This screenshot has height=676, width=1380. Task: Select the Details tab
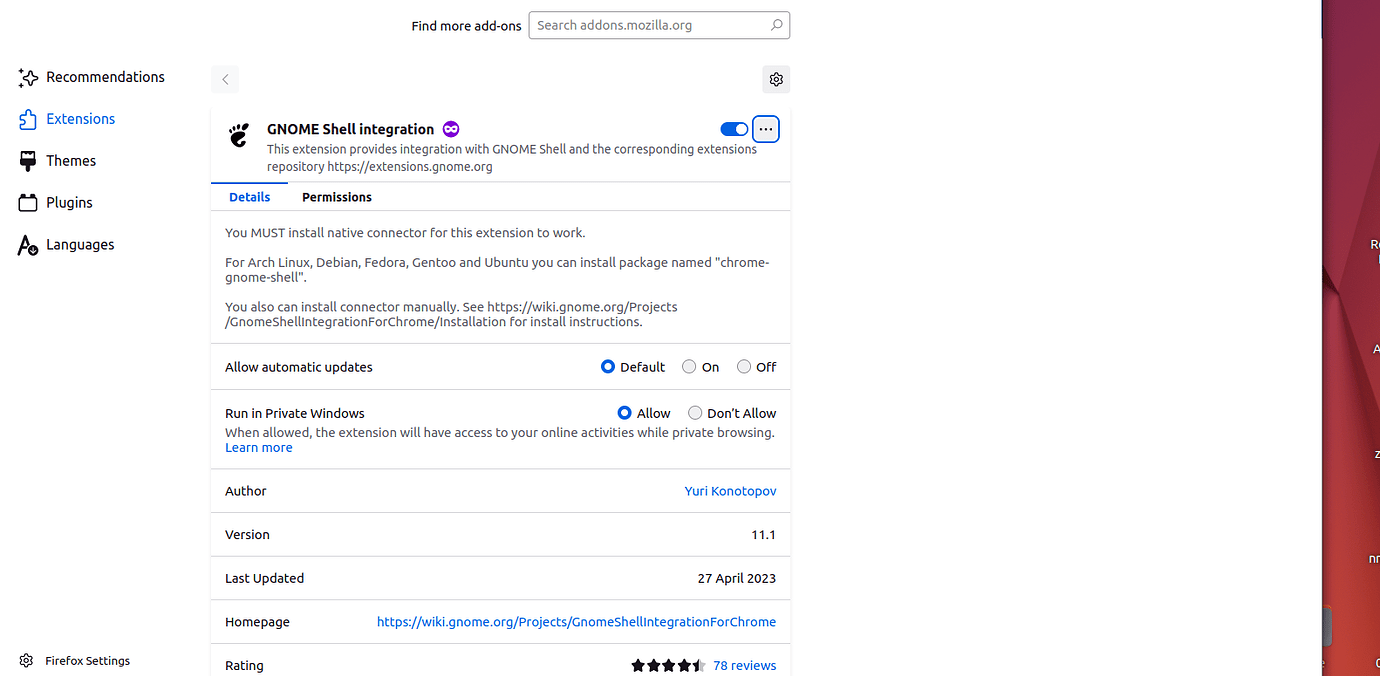249,197
